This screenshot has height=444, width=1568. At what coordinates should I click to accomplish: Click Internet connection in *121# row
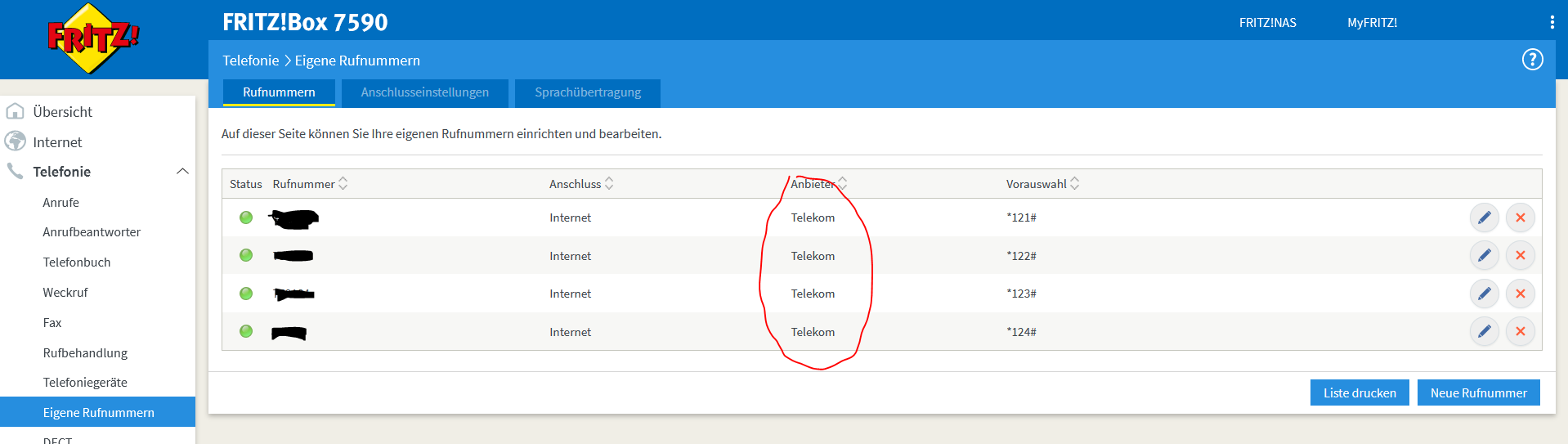click(570, 218)
